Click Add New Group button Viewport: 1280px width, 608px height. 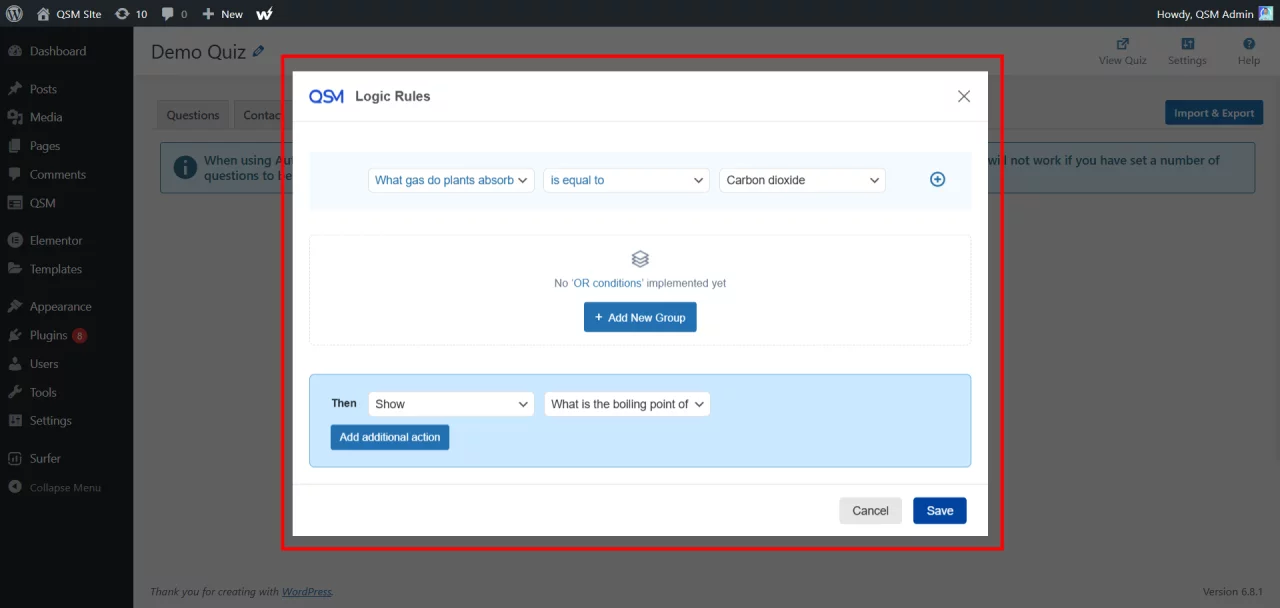pyautogui.click(x=640, y=317)
